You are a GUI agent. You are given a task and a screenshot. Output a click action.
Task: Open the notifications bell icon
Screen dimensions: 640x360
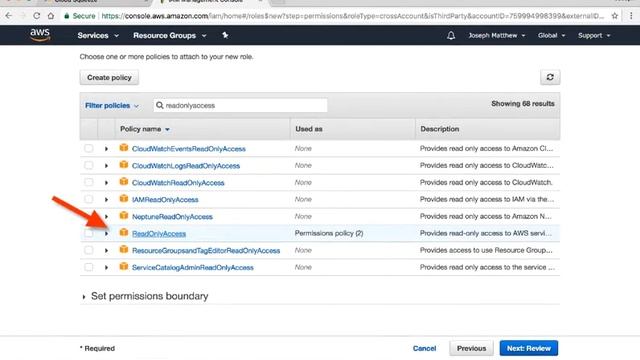coord(451,36)
